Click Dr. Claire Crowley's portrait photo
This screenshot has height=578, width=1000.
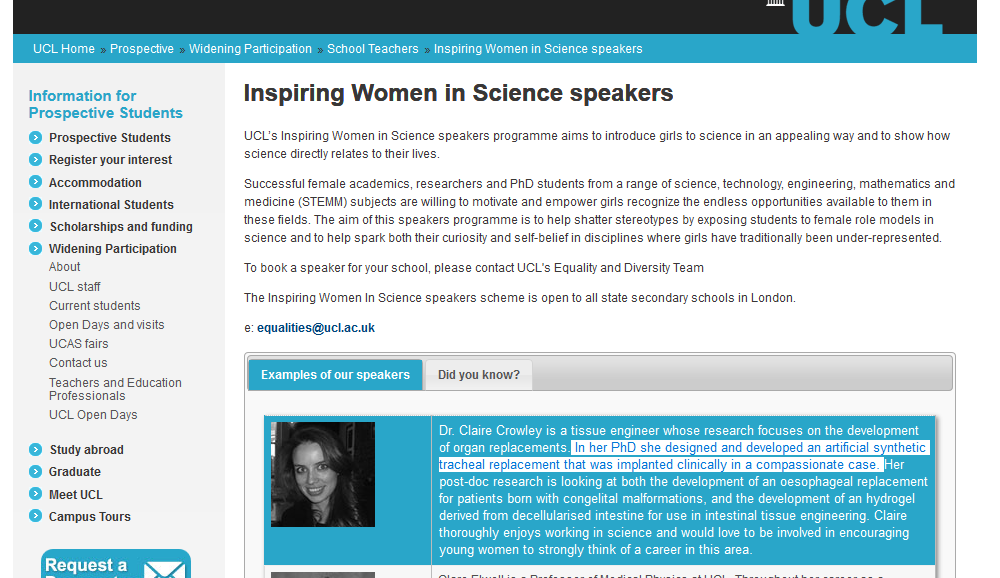pyautogui.click(x=323, y=474)
